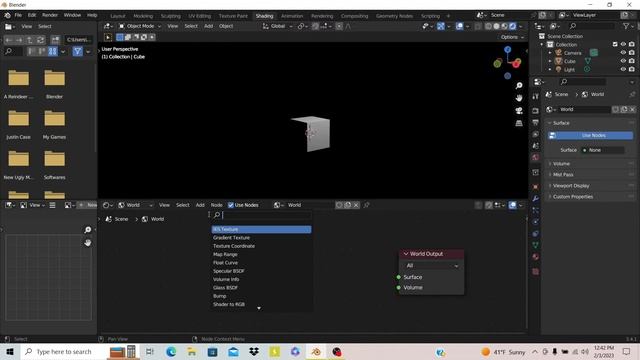The image size is (640, 360).
Task: Open the Object Constraints properties tab
Action: tap(536, 233)
